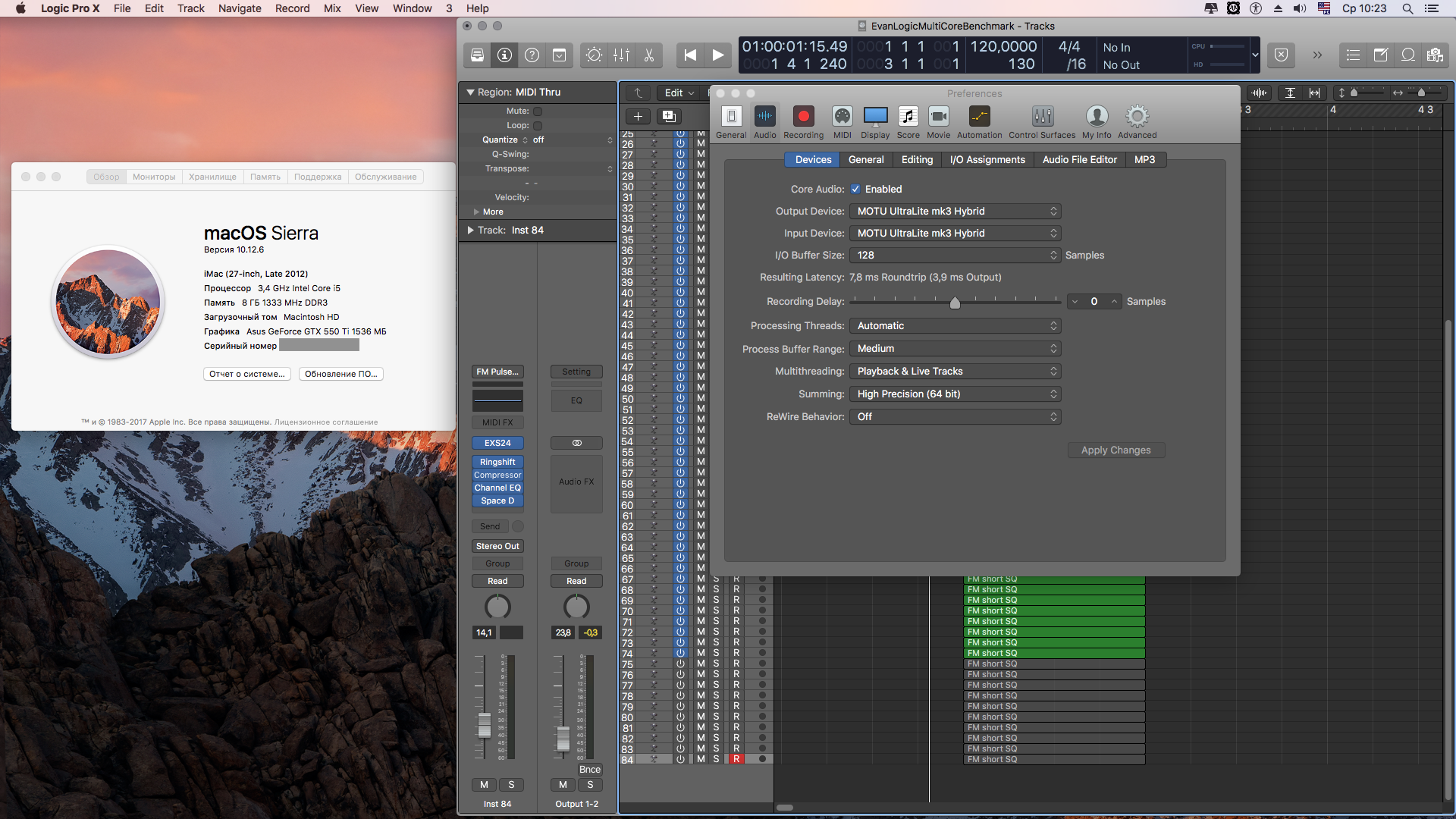The image size is (1456, 819).
Task: Toggle Region Loop checkbox
Action: pos(538,126)
